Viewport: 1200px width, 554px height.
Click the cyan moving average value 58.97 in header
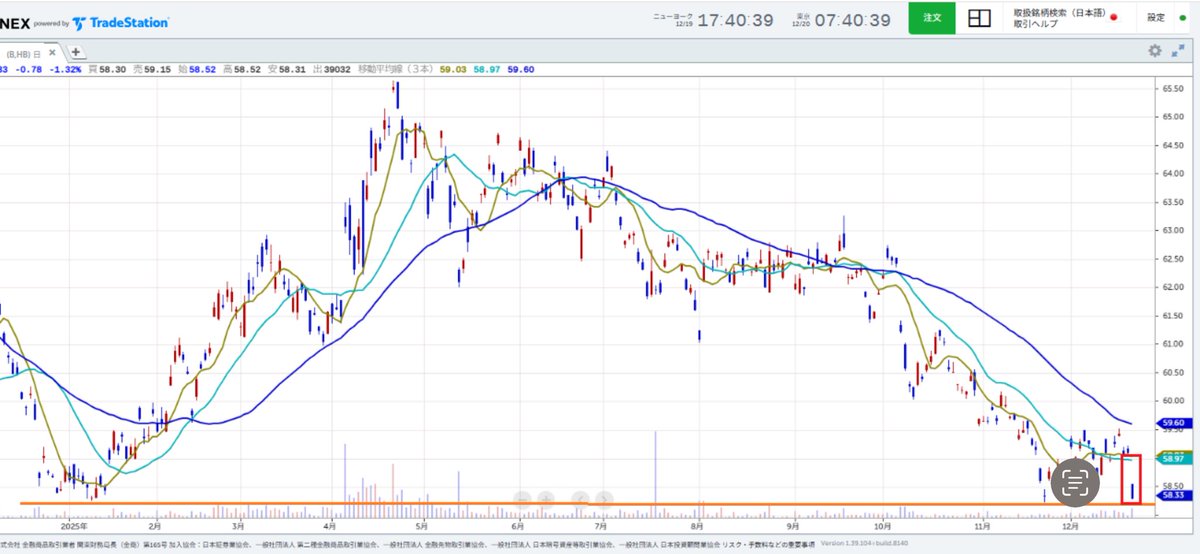(487, 69)
